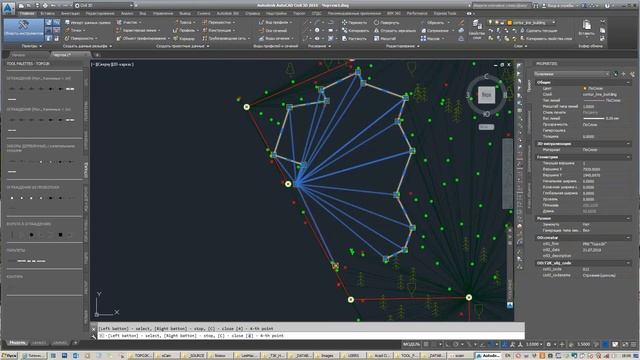Click the Circle drawing tool icon
The height and width of the screenshot is (360, 640).
(x=317, y=30)
